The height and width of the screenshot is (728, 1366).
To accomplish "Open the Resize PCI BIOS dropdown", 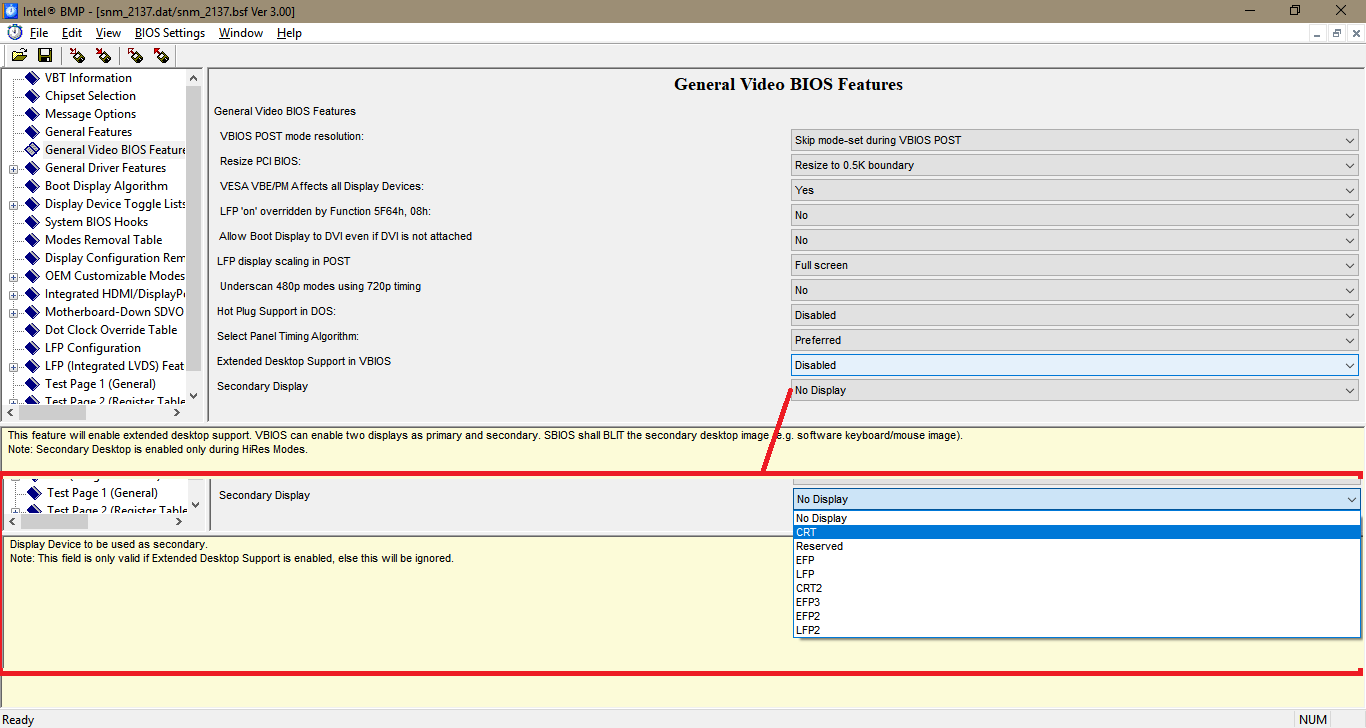I will click(x=1075, y=165).
